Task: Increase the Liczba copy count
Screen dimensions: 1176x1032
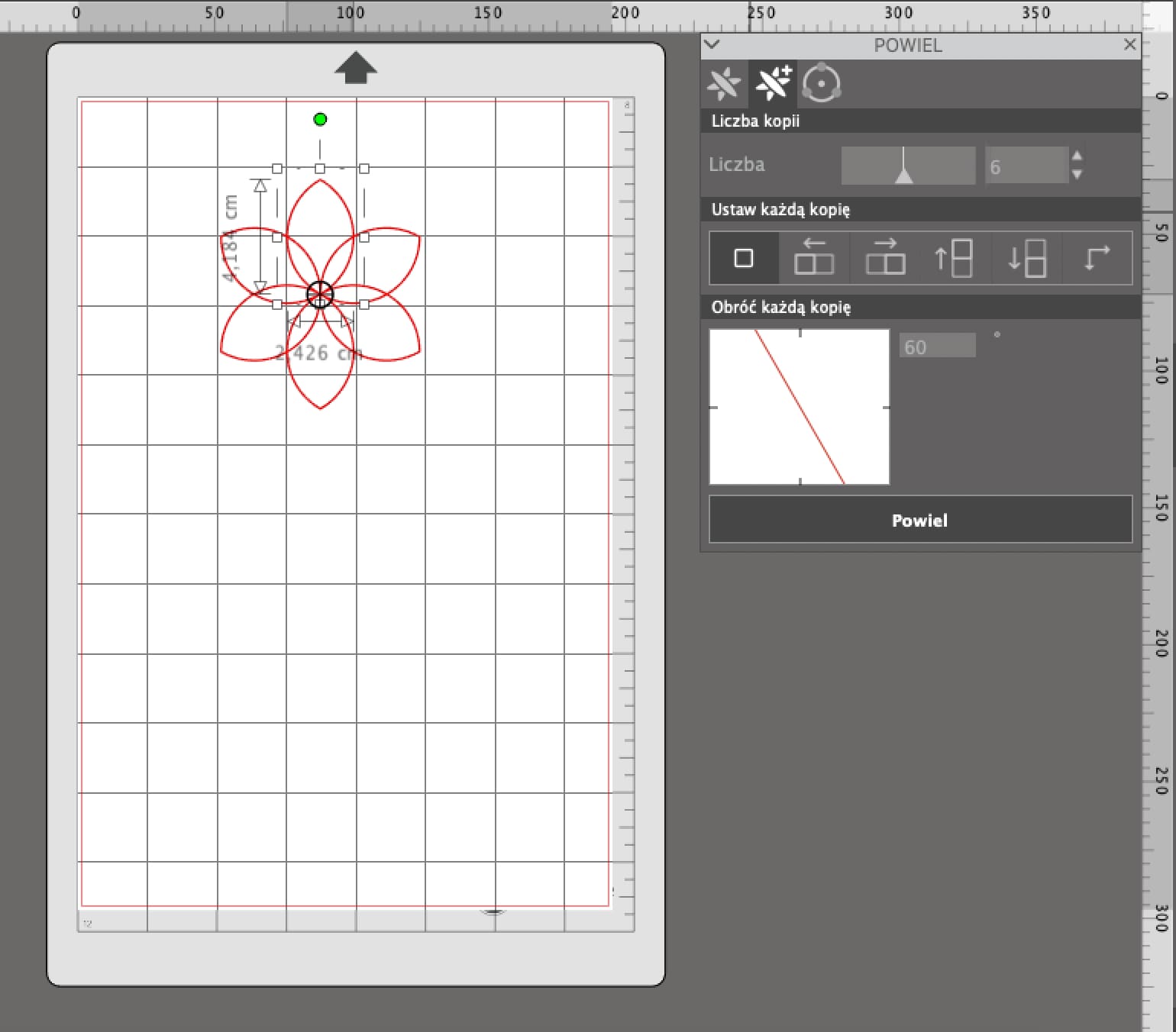Action: tap(1077, 156)
